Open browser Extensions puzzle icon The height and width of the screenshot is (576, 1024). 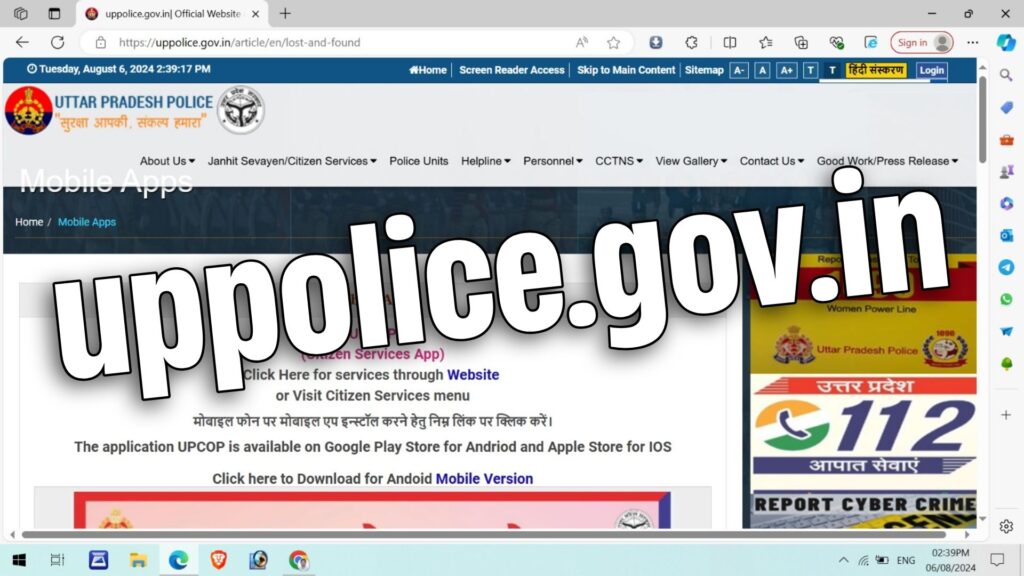tap(691, 42)
